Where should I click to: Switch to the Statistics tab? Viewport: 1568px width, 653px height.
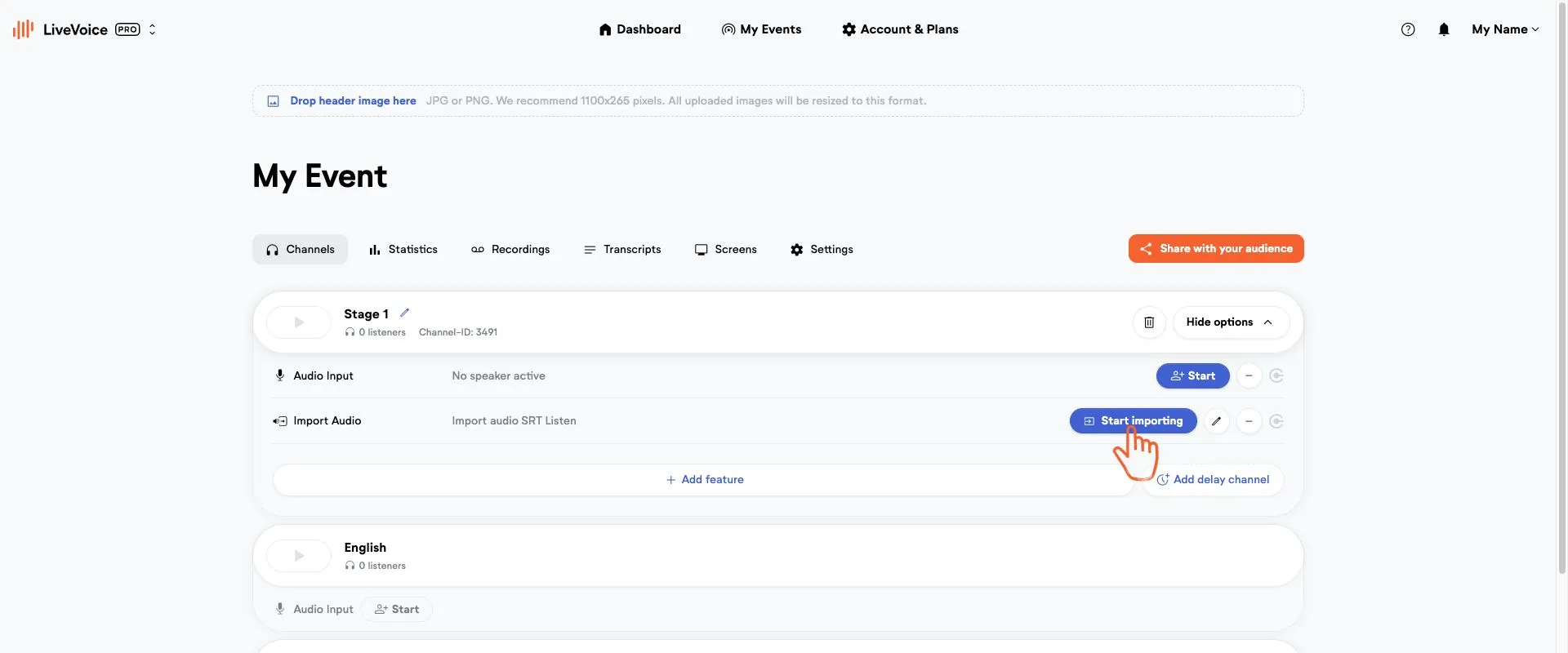coord(403,250)
